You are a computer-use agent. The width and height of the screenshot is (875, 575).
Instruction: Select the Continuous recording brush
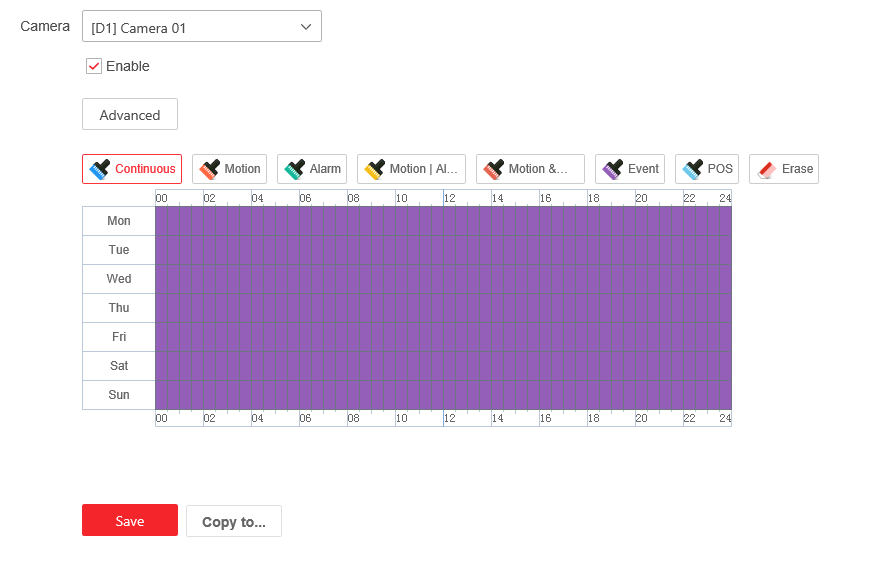click(x=132, y=169)
